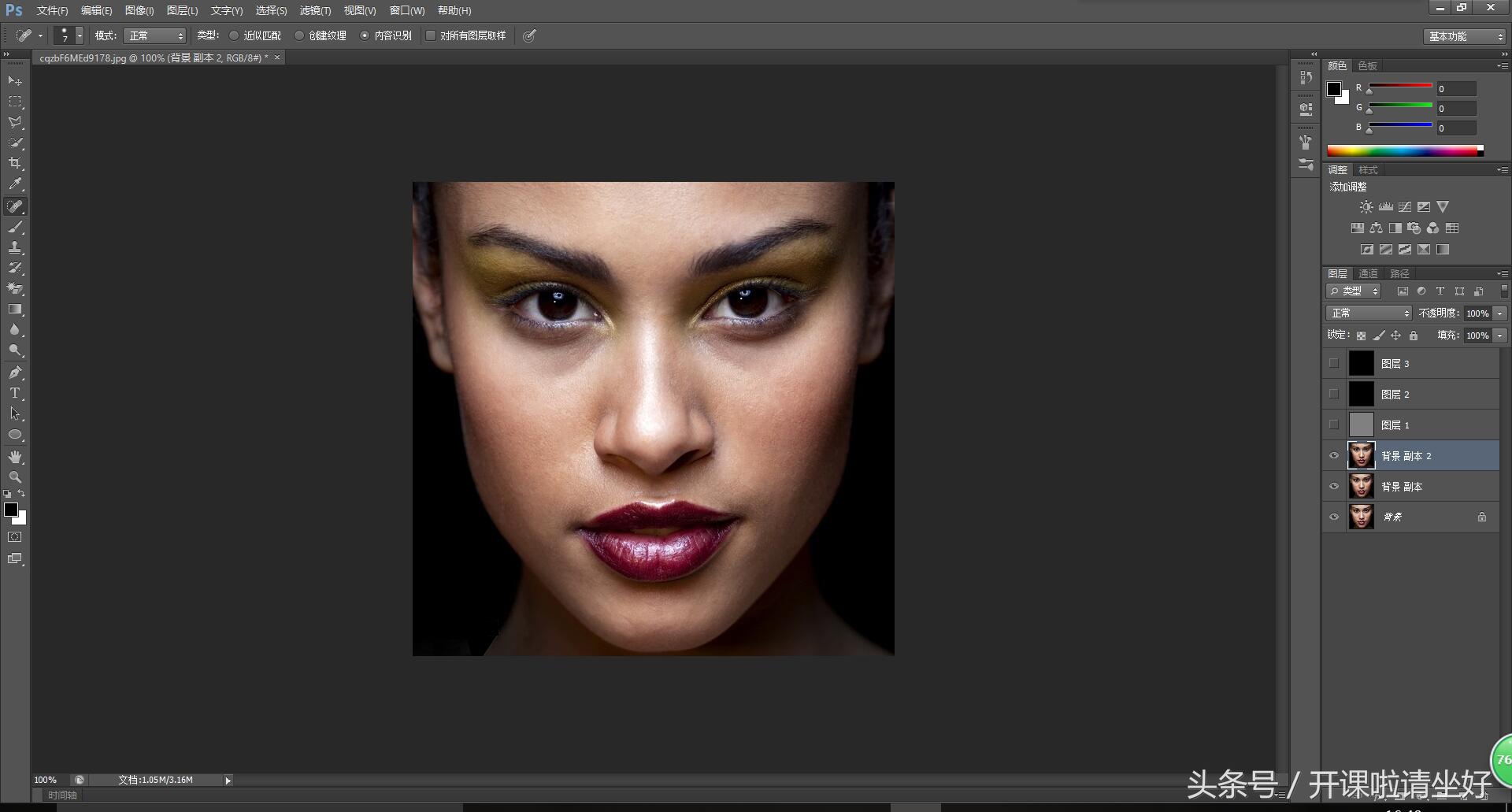
Task: Hide the 背景 副本 layer
Action: 1334,487
